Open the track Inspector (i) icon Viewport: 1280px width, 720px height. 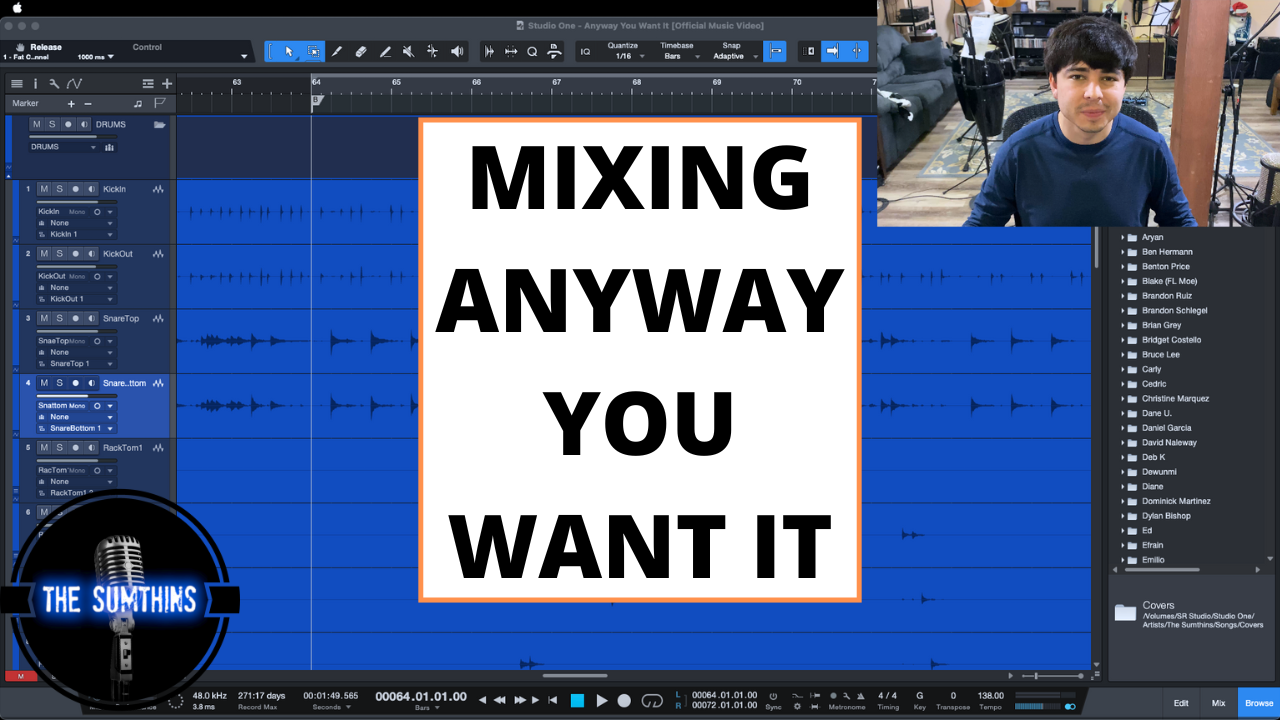(35, 84)
